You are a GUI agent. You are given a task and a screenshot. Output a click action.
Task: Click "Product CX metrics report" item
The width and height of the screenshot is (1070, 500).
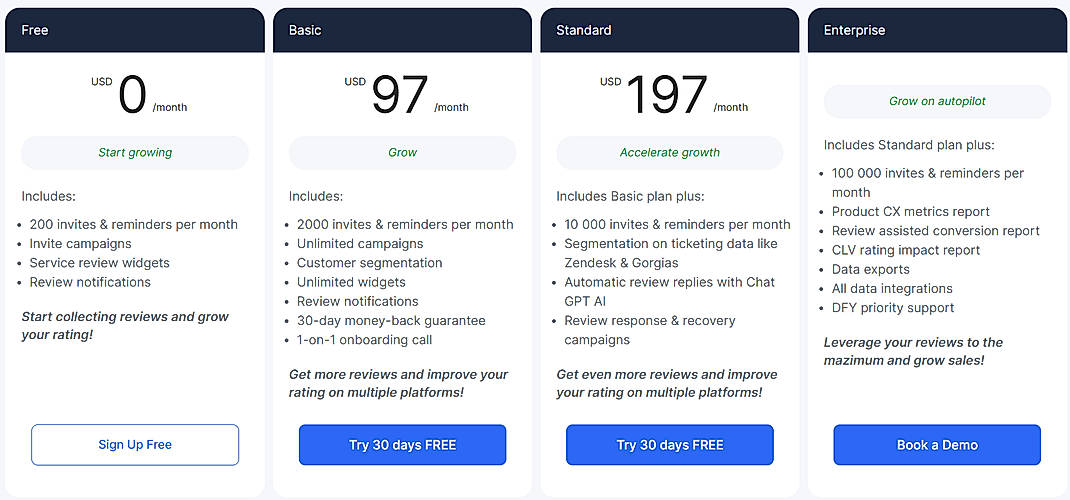(911, 212)
